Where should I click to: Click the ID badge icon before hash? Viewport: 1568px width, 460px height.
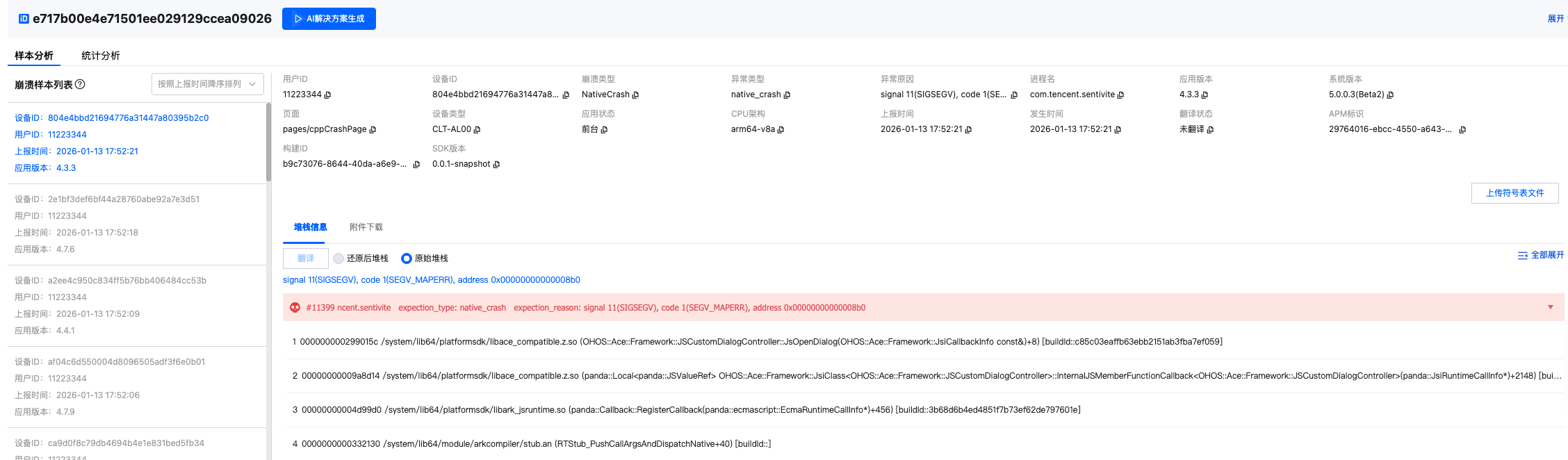coord(24,19)
